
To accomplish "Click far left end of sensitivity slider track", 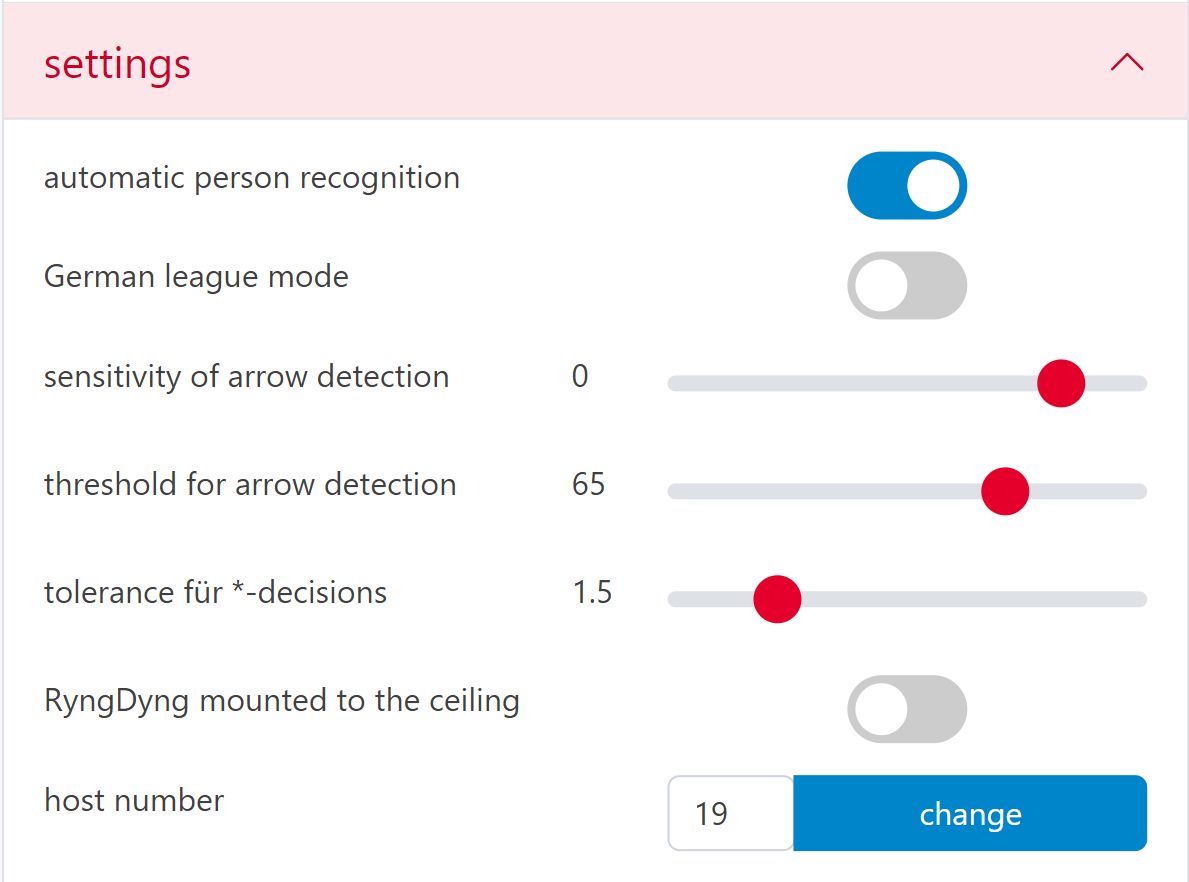I will point(674,383).
